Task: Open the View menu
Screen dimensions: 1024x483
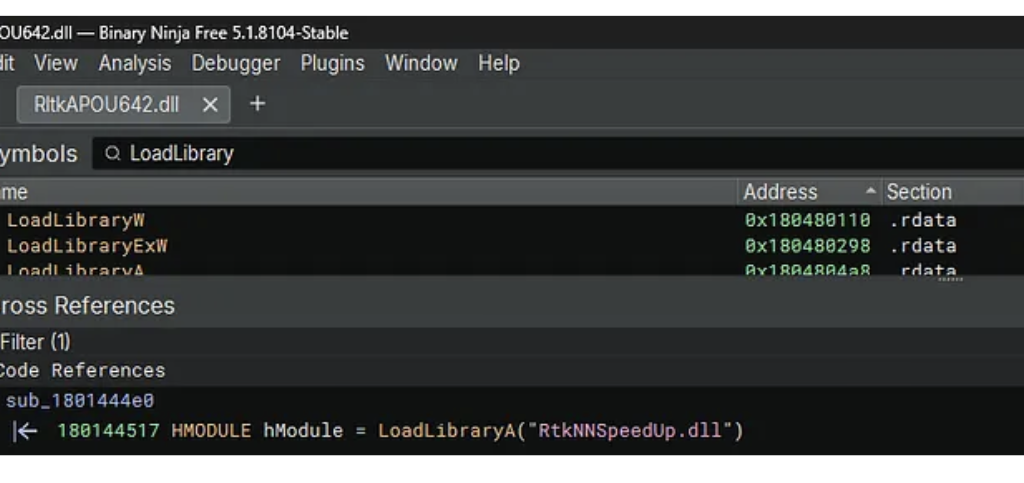Action: [55, 63]
